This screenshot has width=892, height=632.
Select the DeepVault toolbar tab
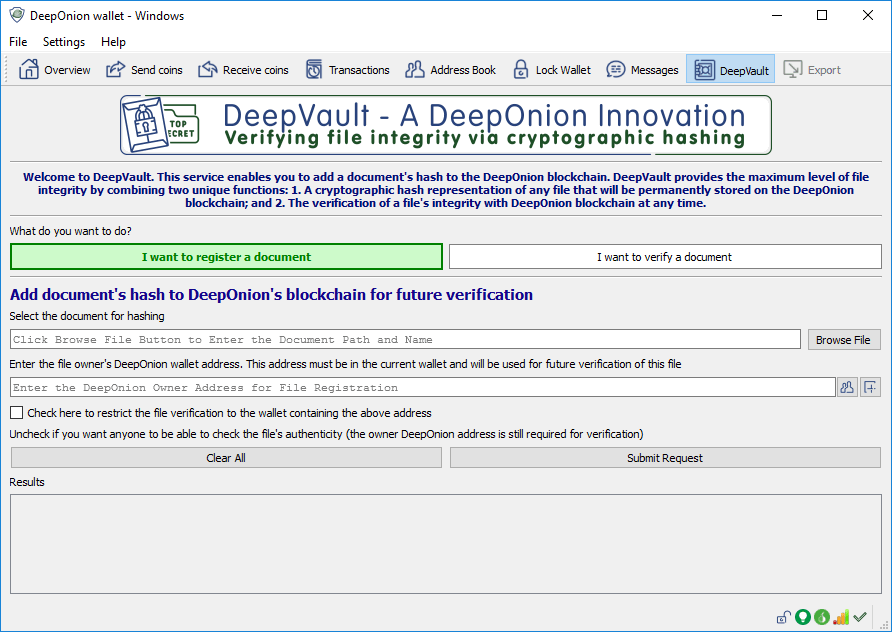[730, 70]
